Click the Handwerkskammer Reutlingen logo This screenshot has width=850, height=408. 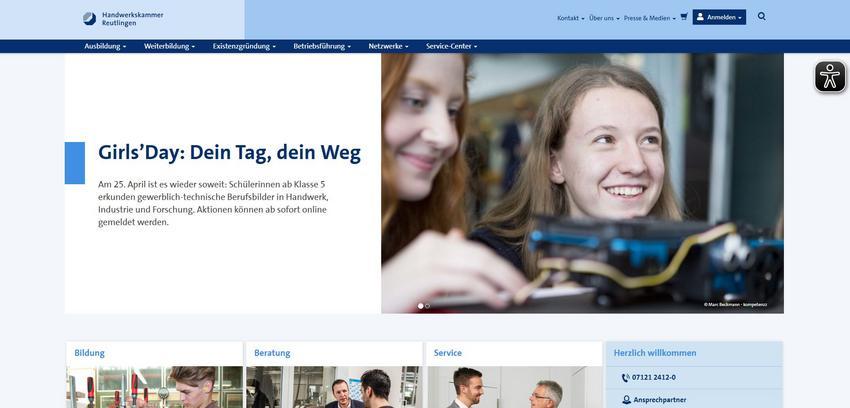pyautogui.click(x=123, y=19)
